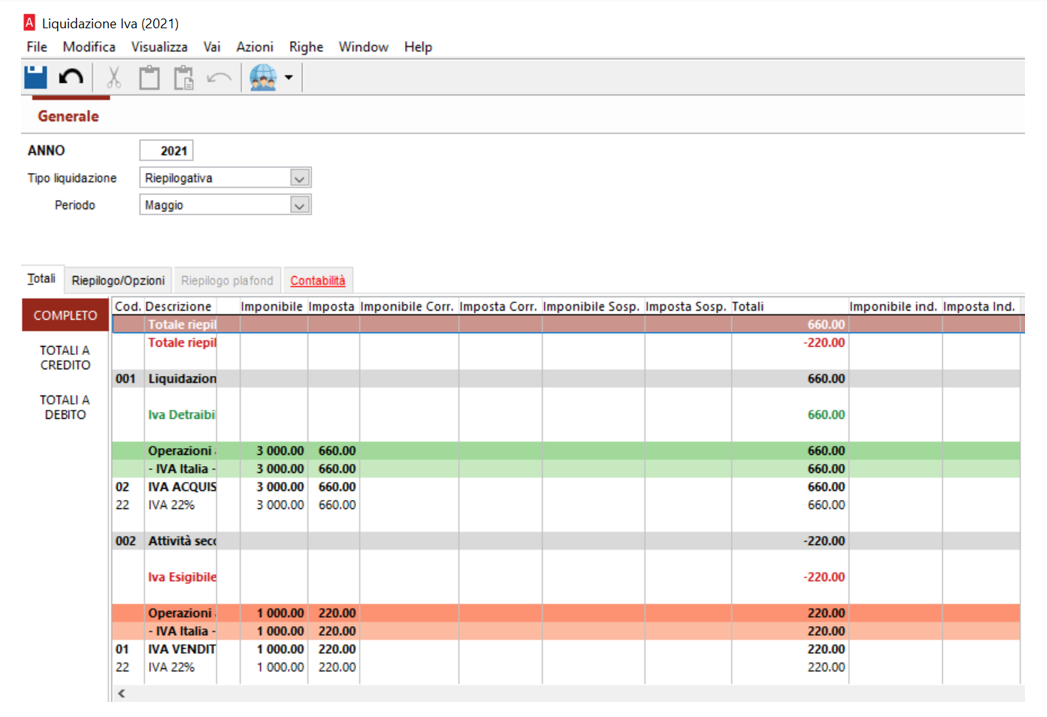Click the red Iva Esigibile row
This screenshot has height=717, width=1047.
pos(566,577)
